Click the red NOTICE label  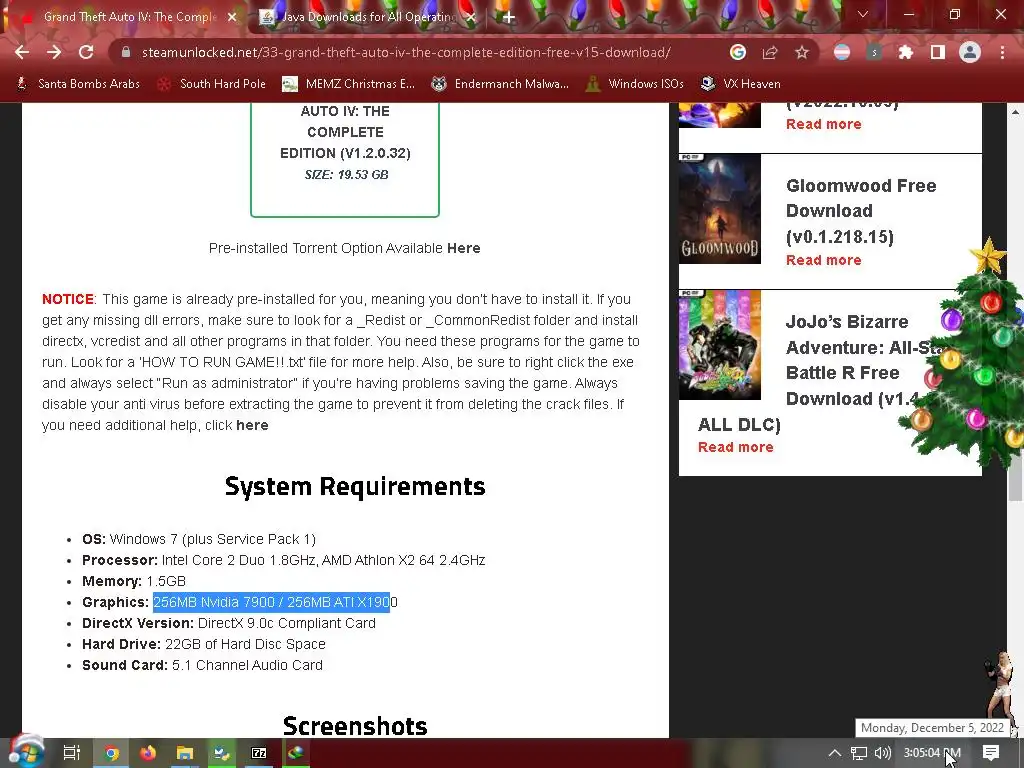point(68,299)
